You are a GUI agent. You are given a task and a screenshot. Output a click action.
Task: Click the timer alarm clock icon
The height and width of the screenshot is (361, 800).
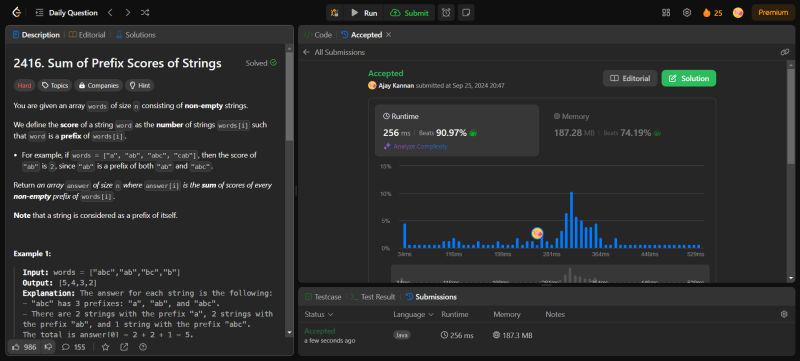point(446,13)
